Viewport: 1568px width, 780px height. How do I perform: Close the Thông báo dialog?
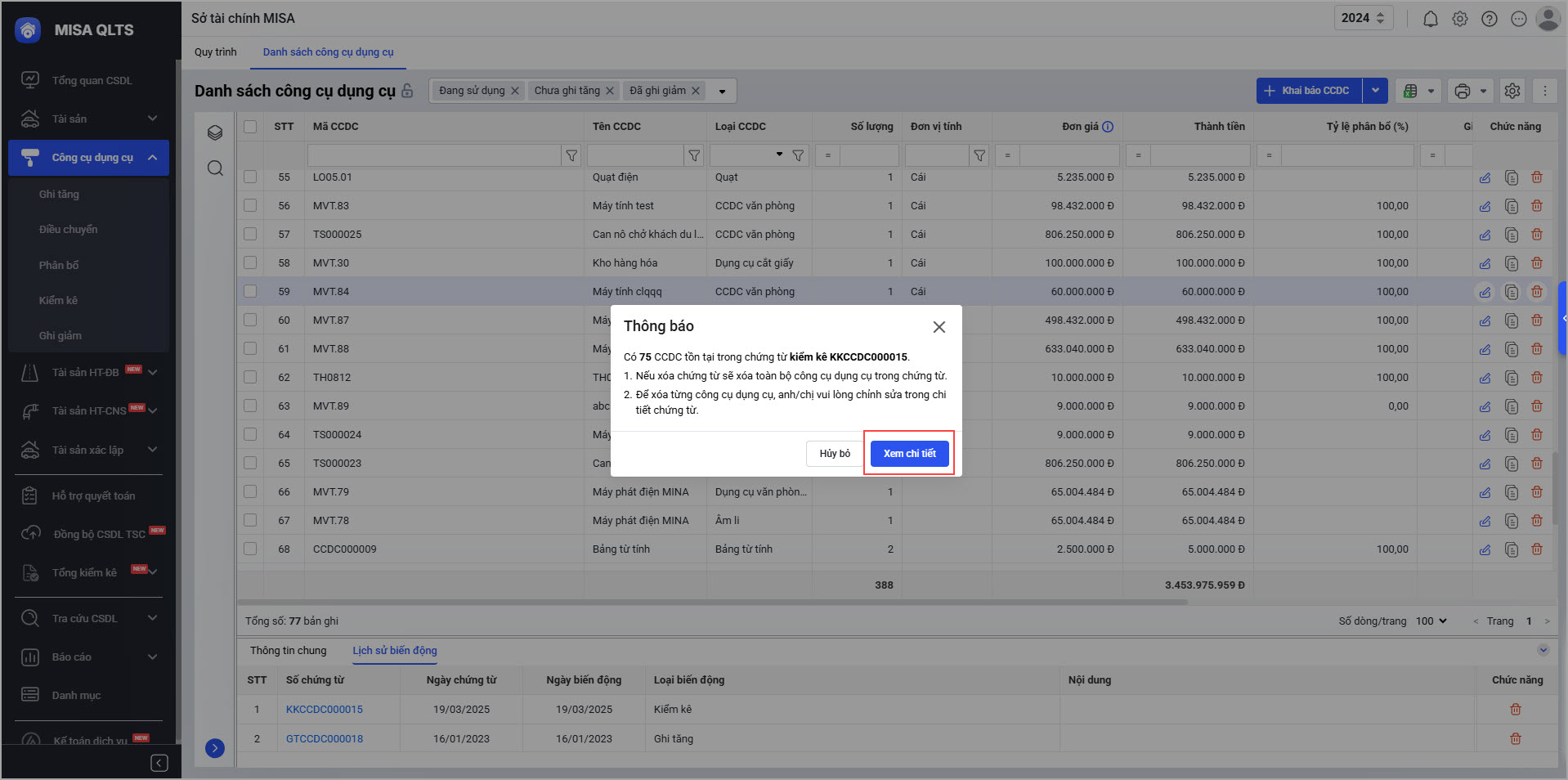(x=939, y=327)
